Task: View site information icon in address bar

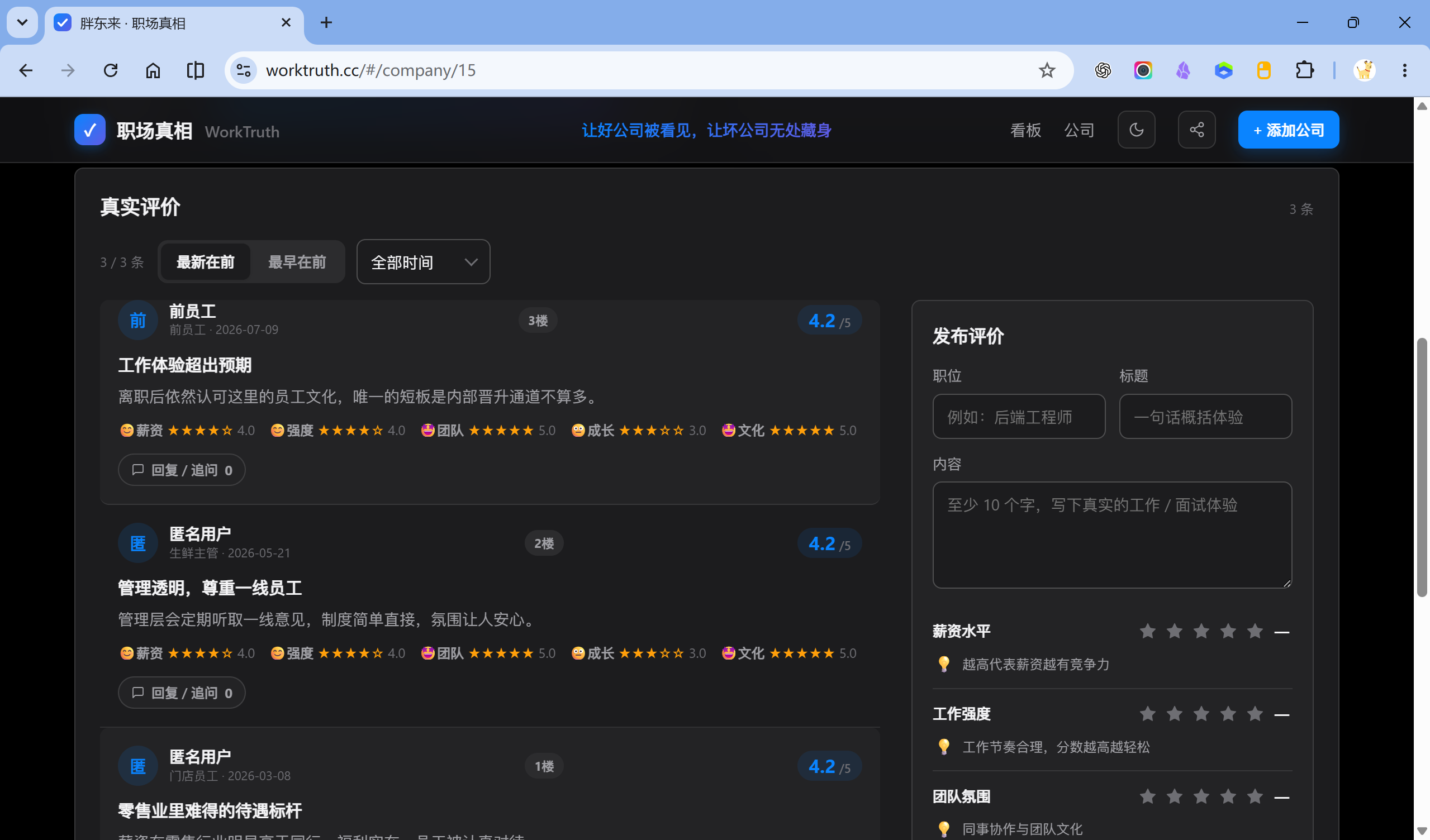Action: coord(244,70)
